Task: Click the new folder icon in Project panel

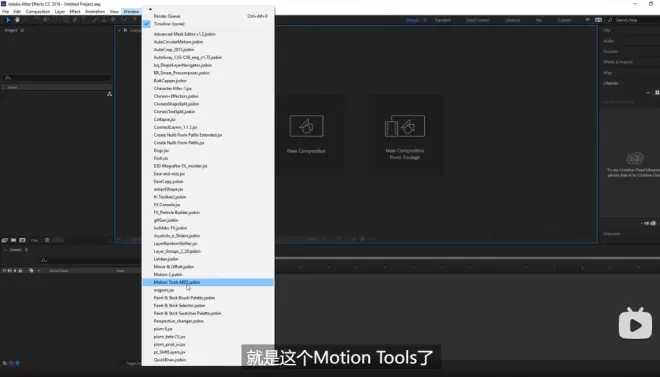Action: click(13, 240)
